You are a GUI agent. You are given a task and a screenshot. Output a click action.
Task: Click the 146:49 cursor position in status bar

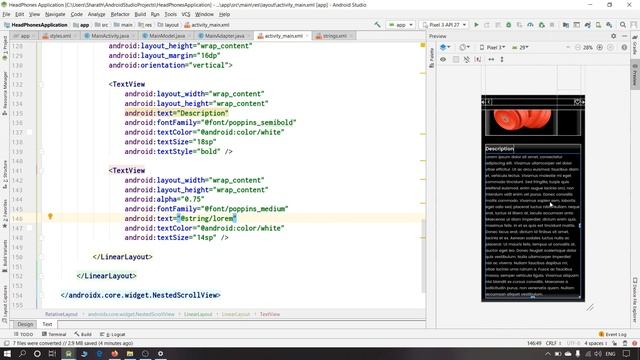[534, 343]
